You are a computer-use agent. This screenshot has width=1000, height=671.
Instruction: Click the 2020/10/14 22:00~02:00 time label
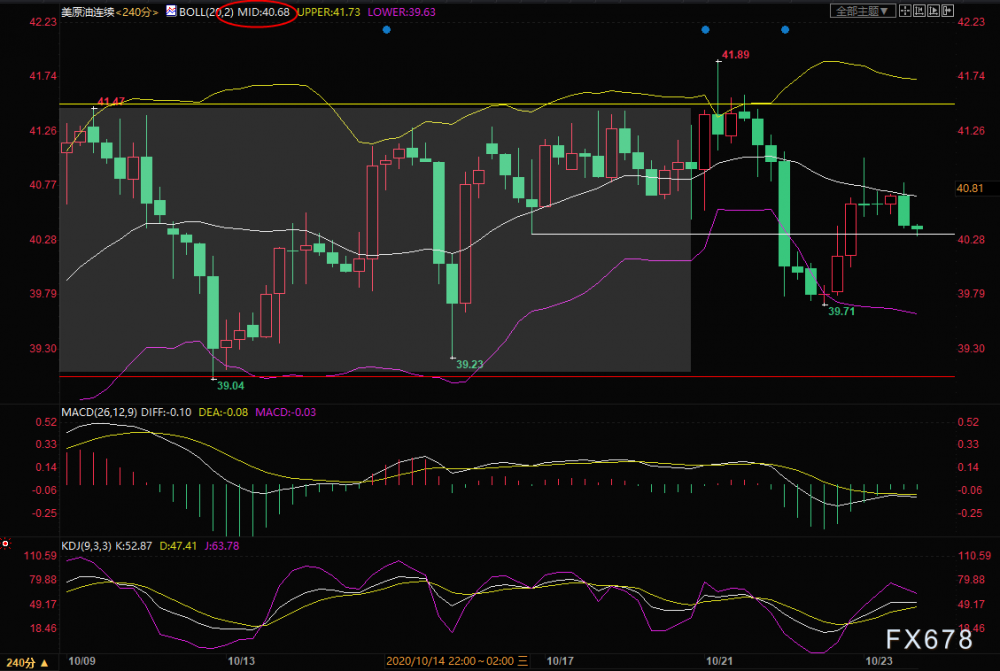tap(457, 661)
